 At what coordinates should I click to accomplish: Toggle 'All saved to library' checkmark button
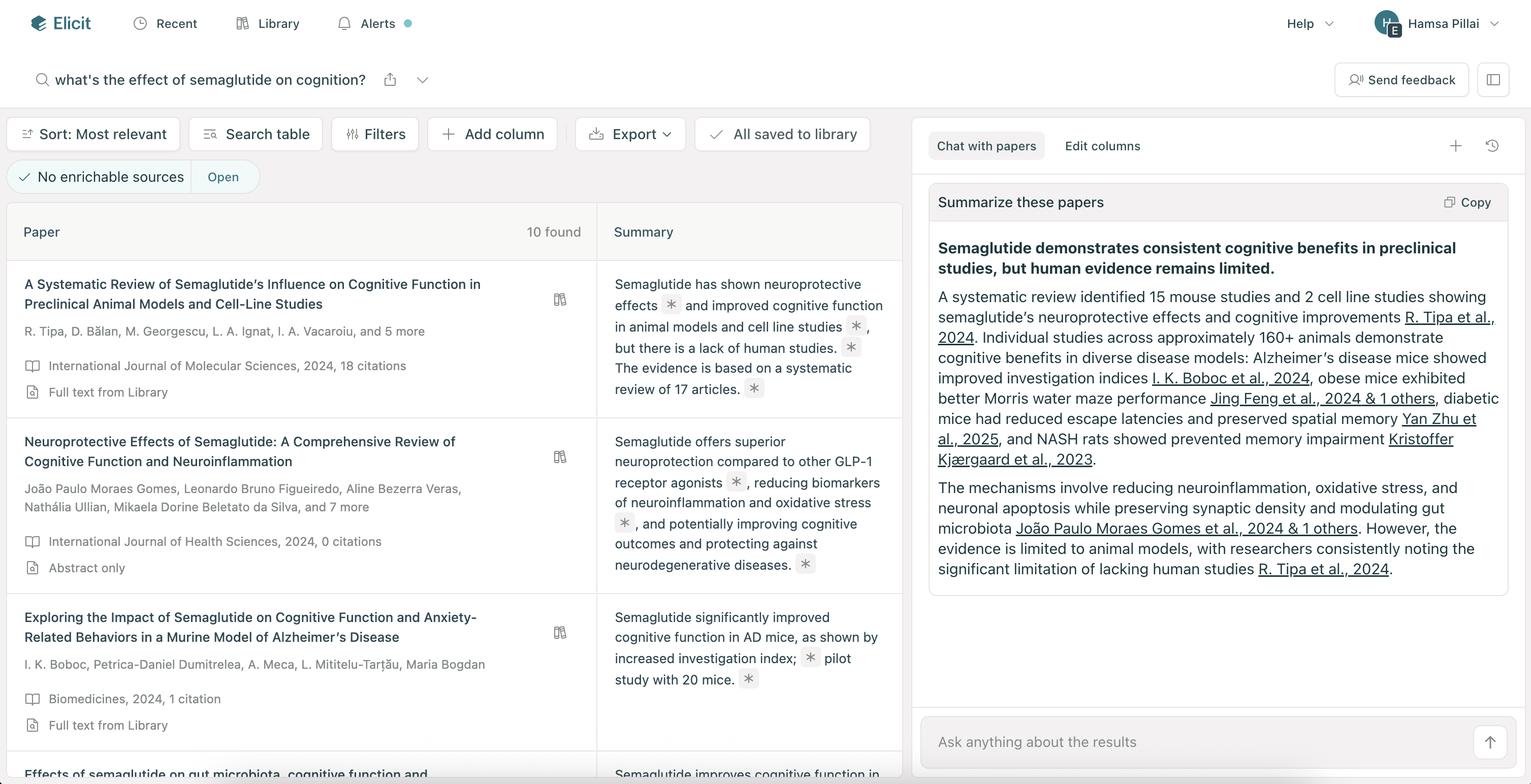coord(782,134)
